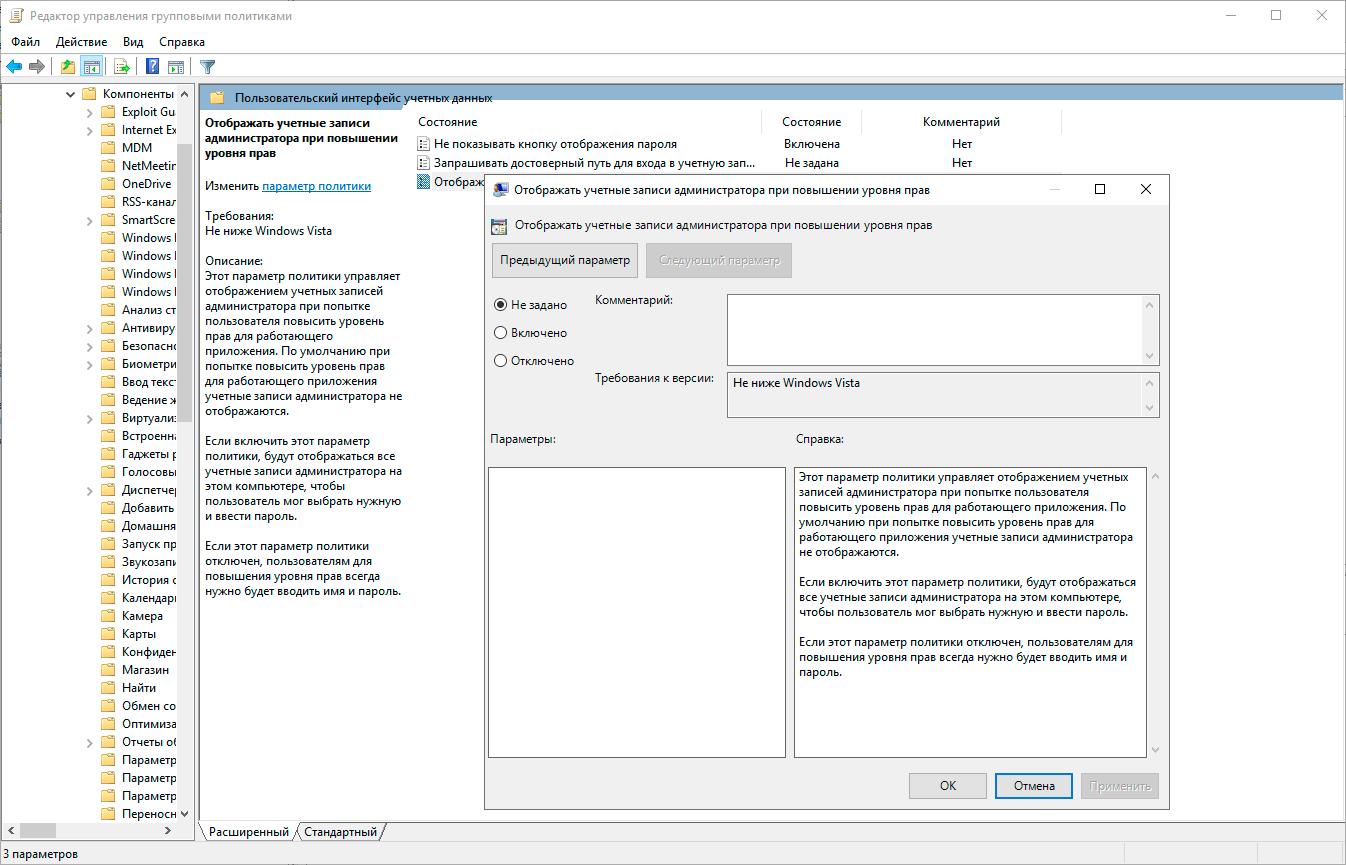The width and height of the screenshot is (1346, 865).
Task: Open the 'Действие' menu
Action: (82, 42)
